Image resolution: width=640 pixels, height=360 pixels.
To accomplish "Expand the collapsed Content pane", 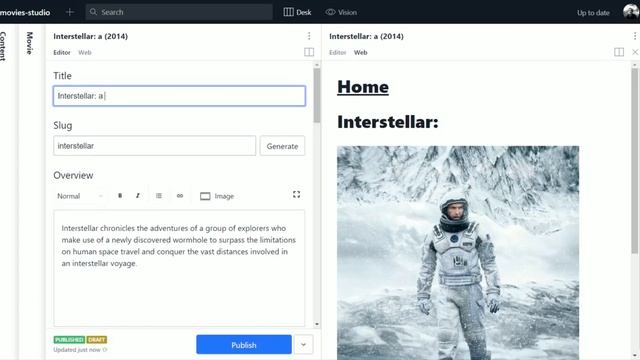I will (4, 46).
